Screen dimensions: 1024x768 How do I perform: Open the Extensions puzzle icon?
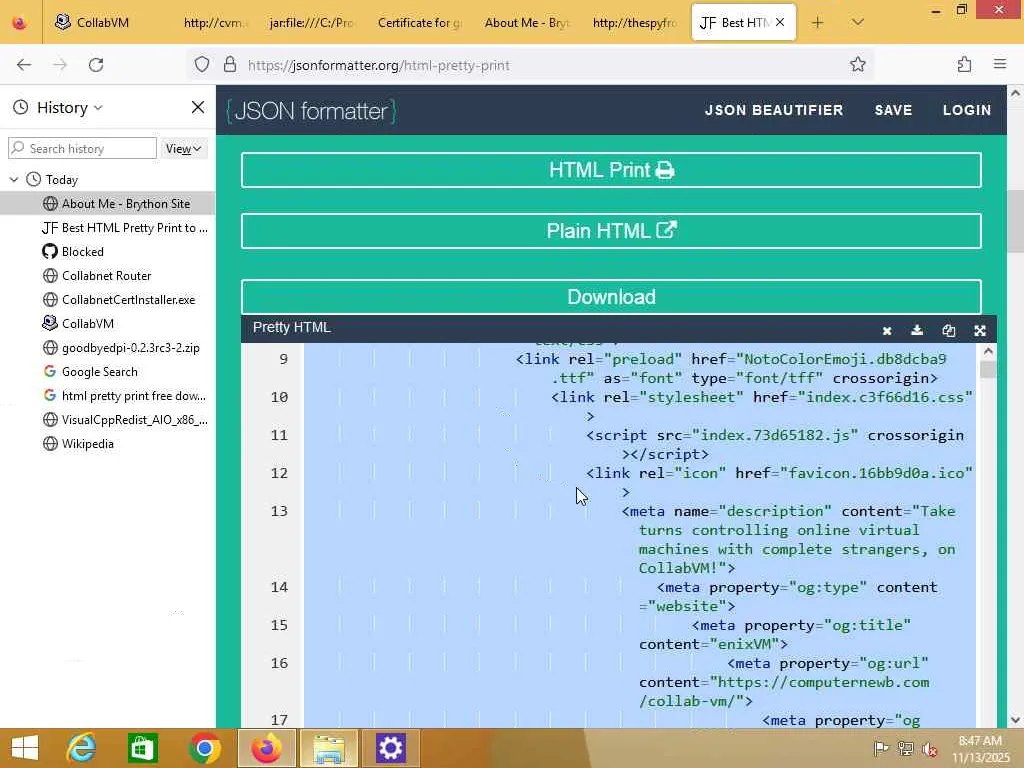tap(965, 64)
